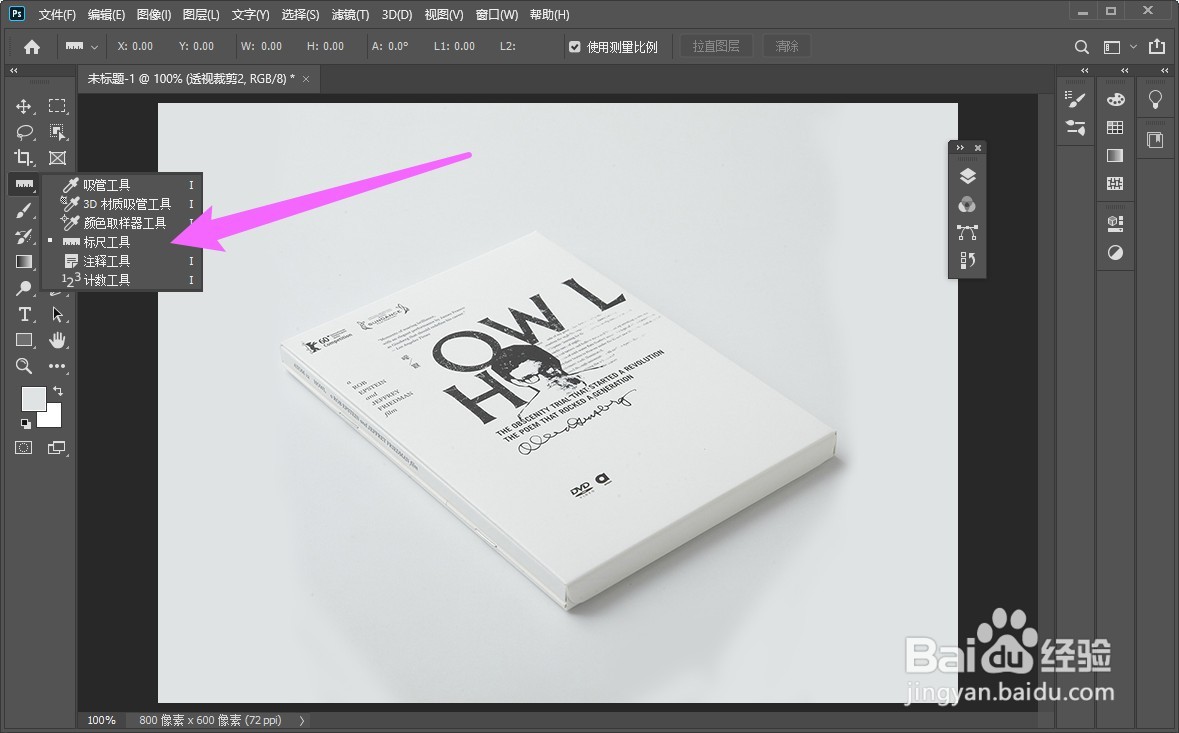1179x733 pixels.
Task: Open the 图像(I) menu
Action: [154, 14]
